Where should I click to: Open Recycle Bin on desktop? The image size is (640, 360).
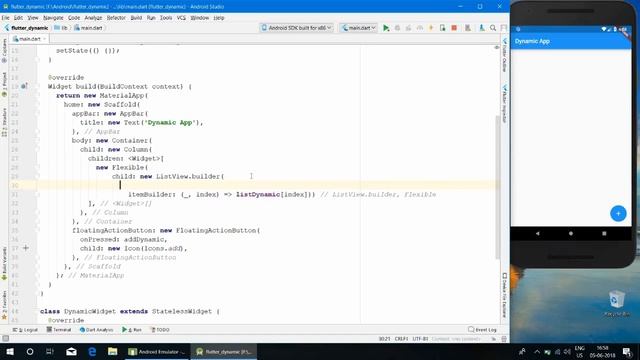(x=616, y=303)
